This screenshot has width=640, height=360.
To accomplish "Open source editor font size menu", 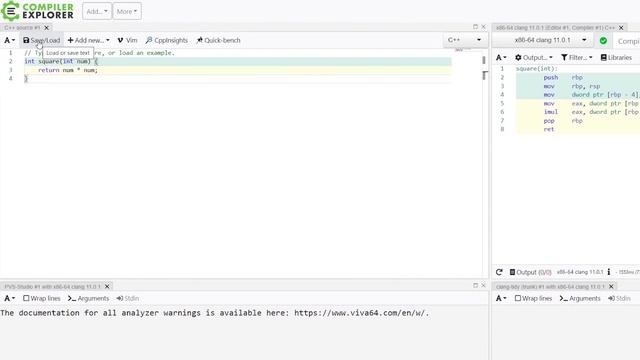I will (9, 40).
